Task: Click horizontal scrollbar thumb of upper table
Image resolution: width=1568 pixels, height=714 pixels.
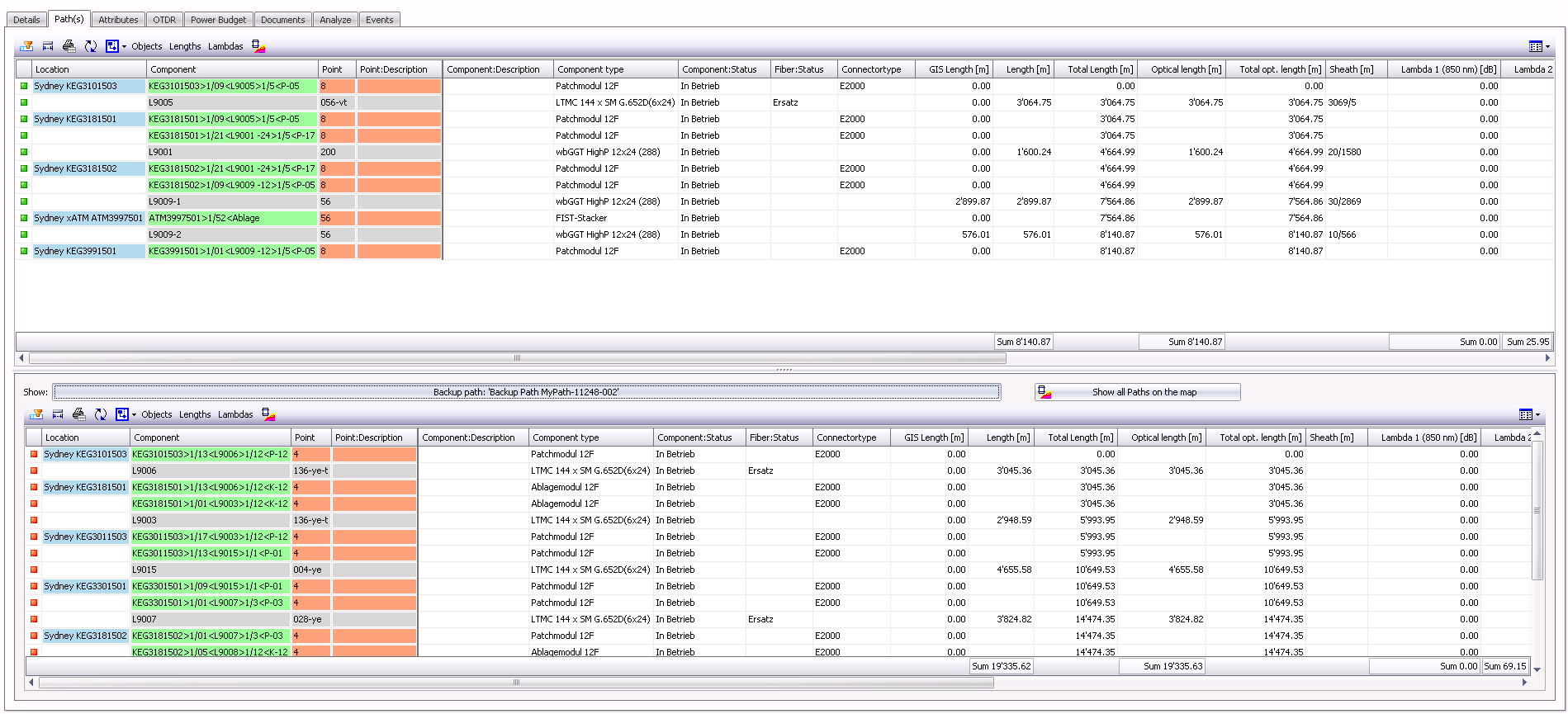Action: point(518,358)
